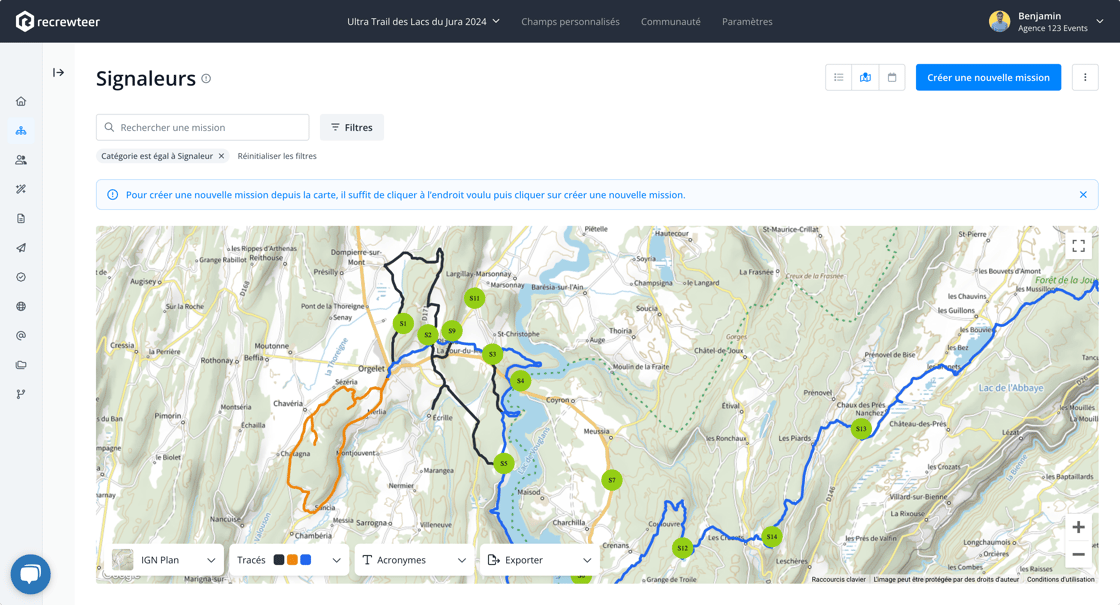Open the three-dot more options menu
This screenshot has width=1120, height=605.
1085,77
